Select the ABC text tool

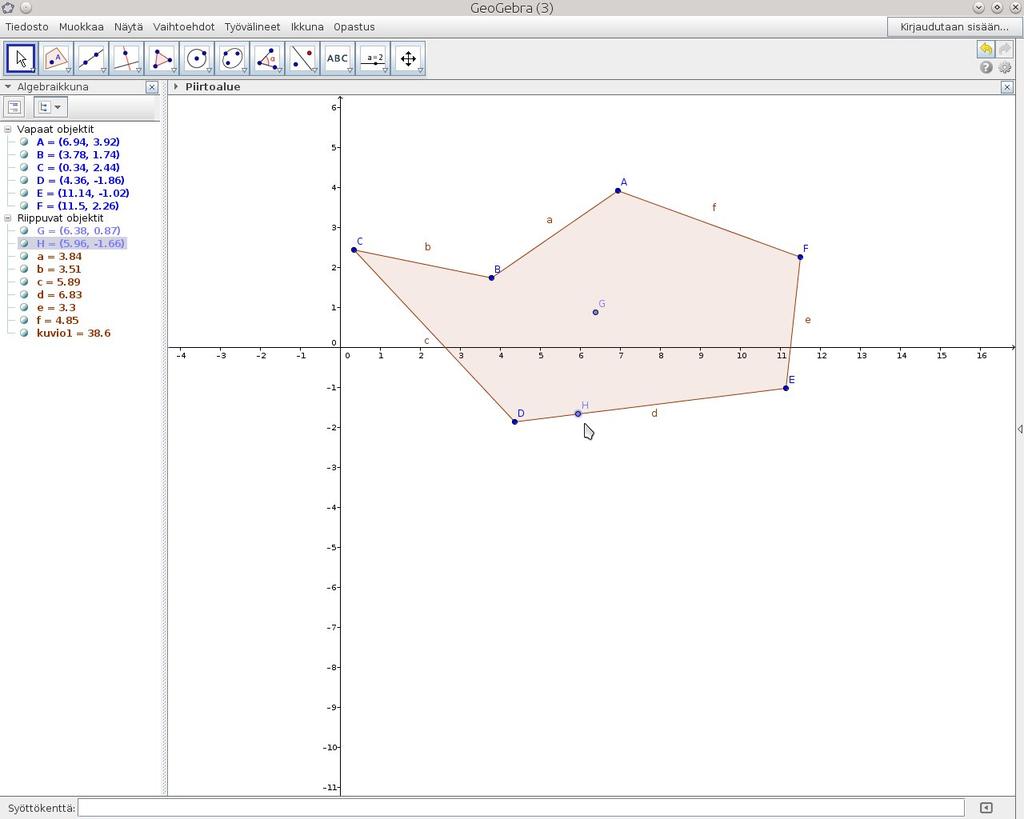click(338, 59)
